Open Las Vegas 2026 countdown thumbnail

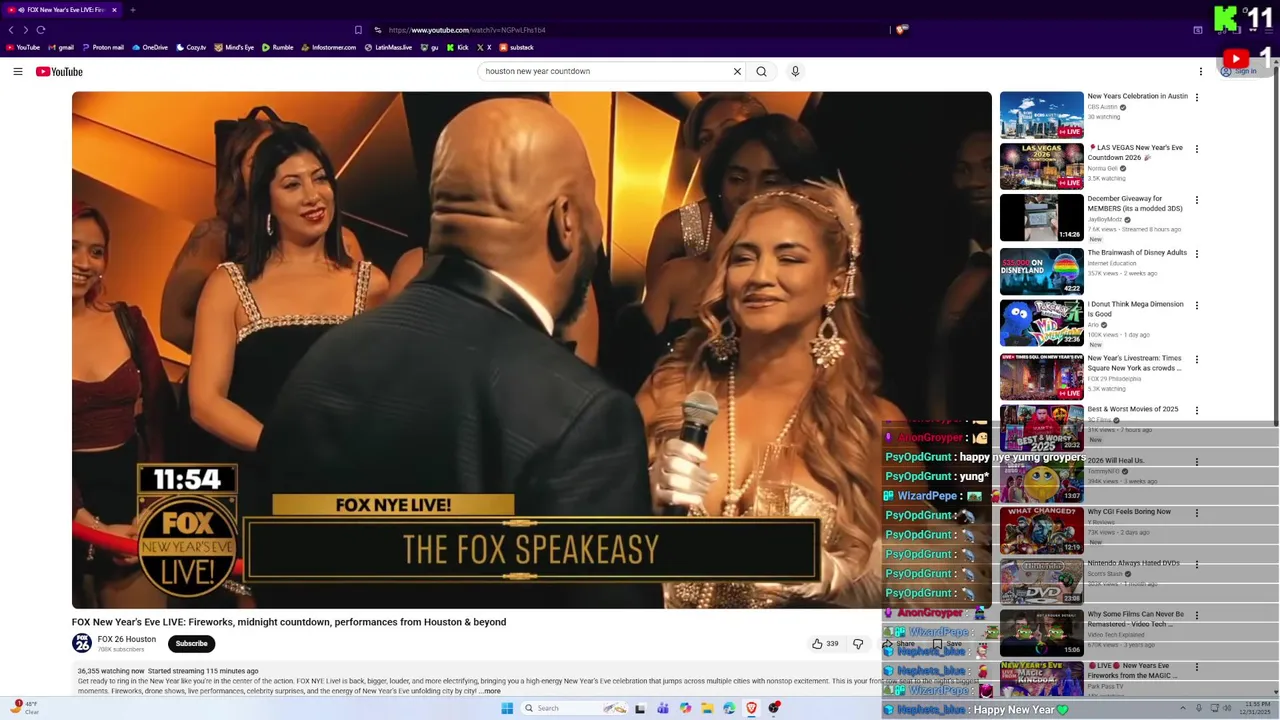1041,166
